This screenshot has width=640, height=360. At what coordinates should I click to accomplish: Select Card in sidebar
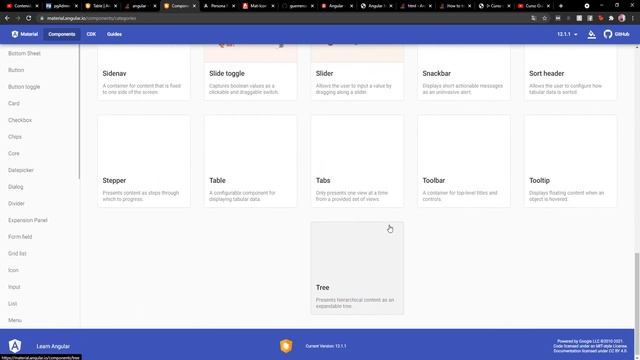coord(14,104)
